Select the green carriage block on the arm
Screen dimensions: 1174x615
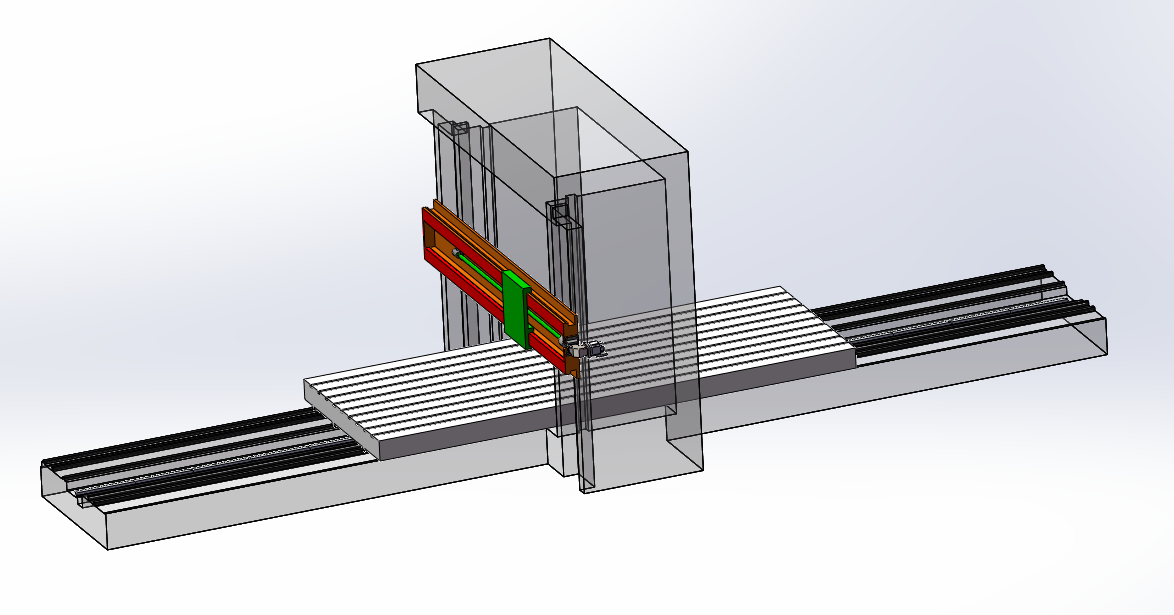point(517,310)
